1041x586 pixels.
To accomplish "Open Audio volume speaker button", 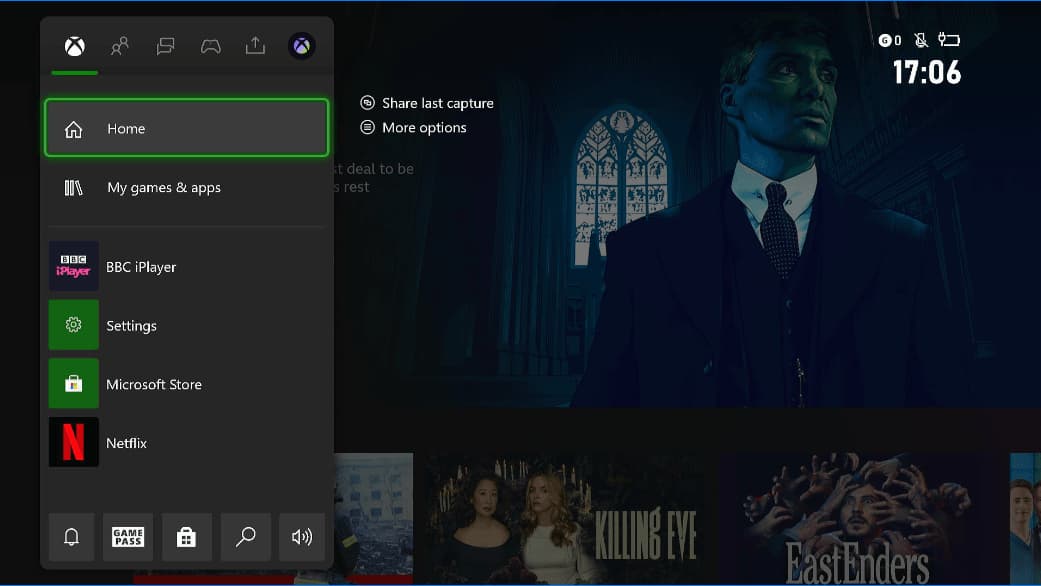I will click(x=302, y=537).
